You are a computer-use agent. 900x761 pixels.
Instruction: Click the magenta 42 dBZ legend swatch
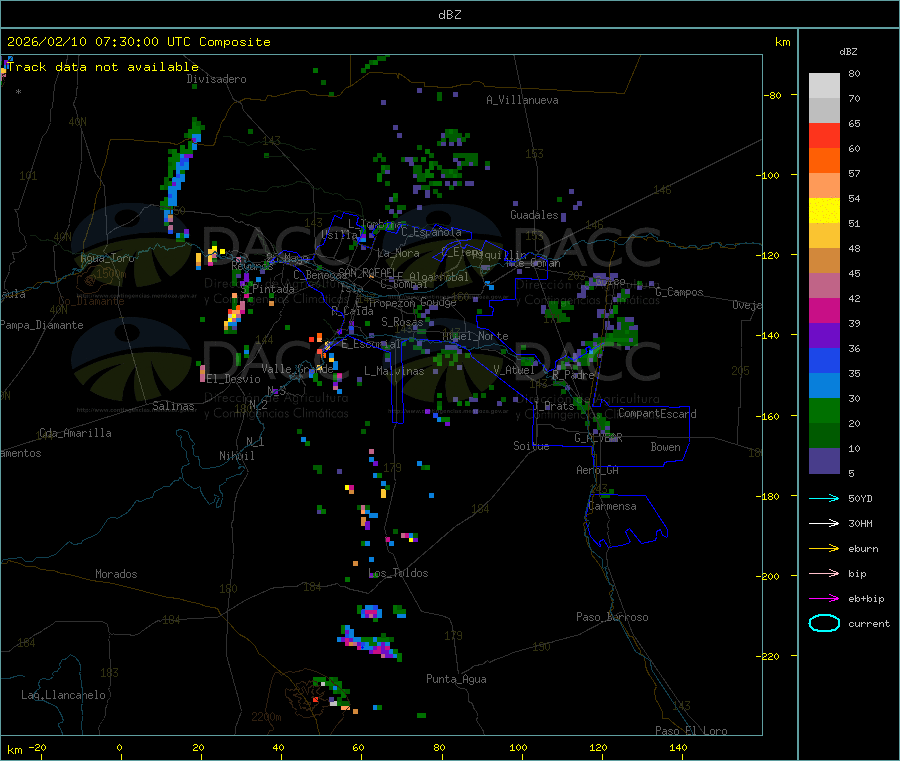(824, 310)
